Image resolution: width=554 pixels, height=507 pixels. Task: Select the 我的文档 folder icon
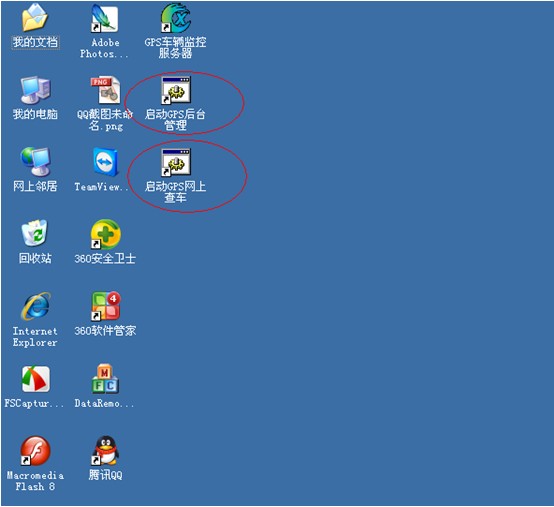pos(35,18)
